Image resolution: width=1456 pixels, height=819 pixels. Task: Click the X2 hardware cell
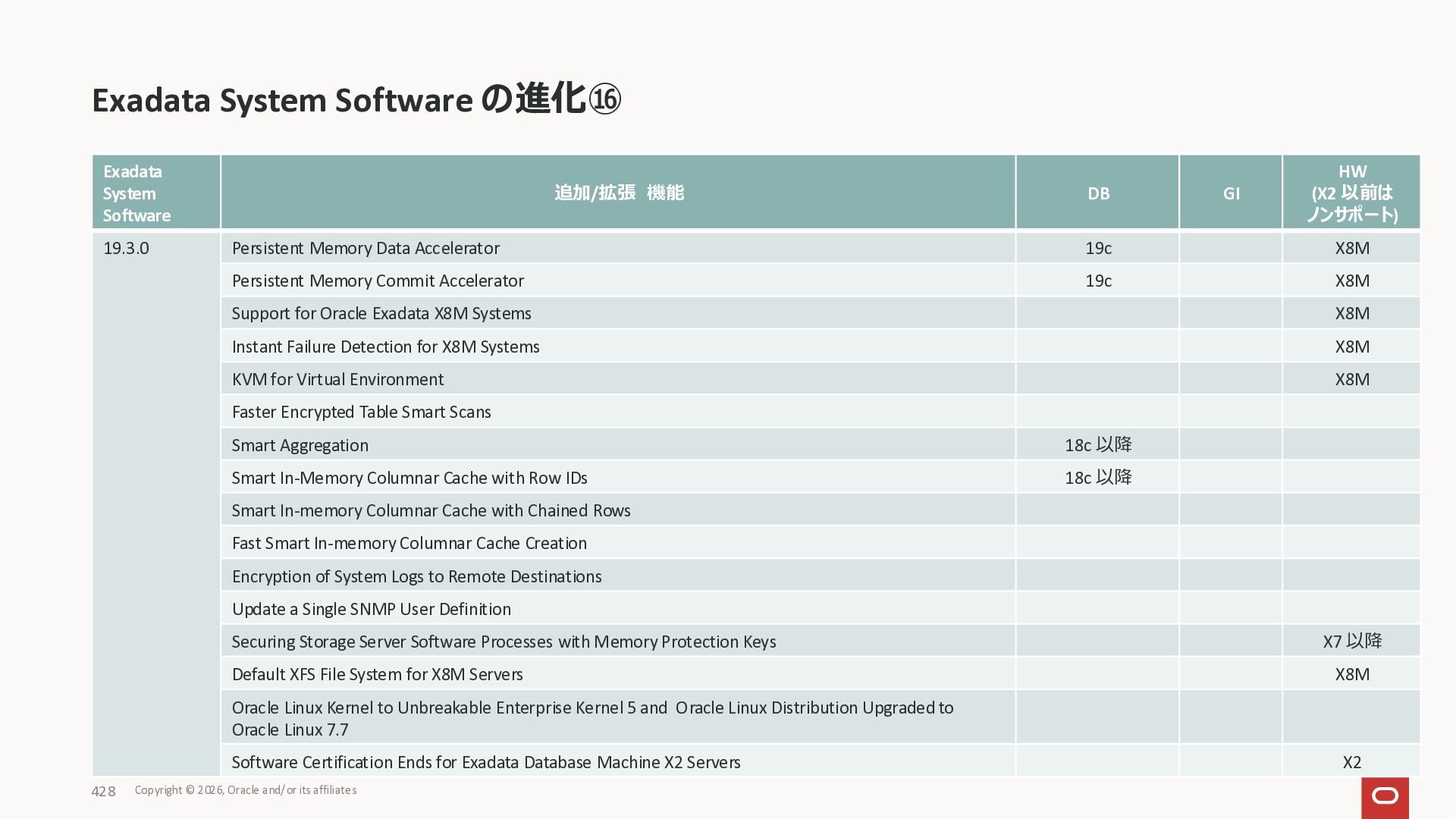1351,763
